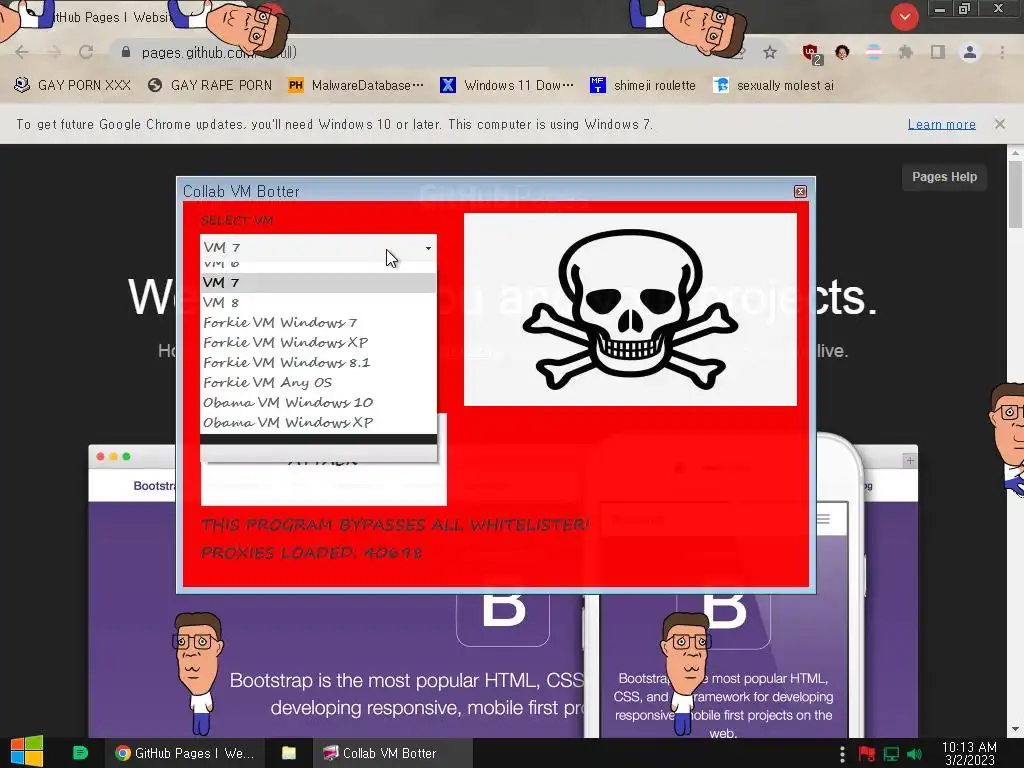Click the Learn more link in the info bar
Viewport: 1024px width, 768px height.
pyautogui.click(x=941, y=124)
